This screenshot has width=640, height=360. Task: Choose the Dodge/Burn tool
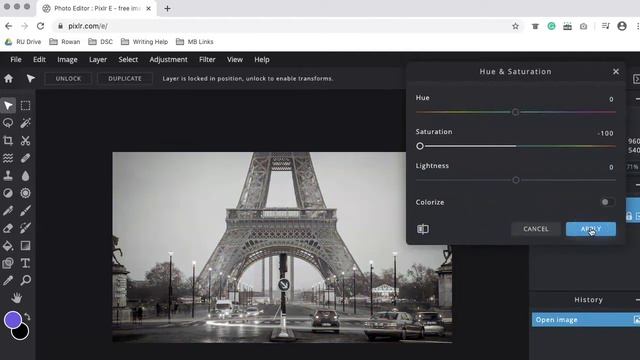(x=8, y=193)
